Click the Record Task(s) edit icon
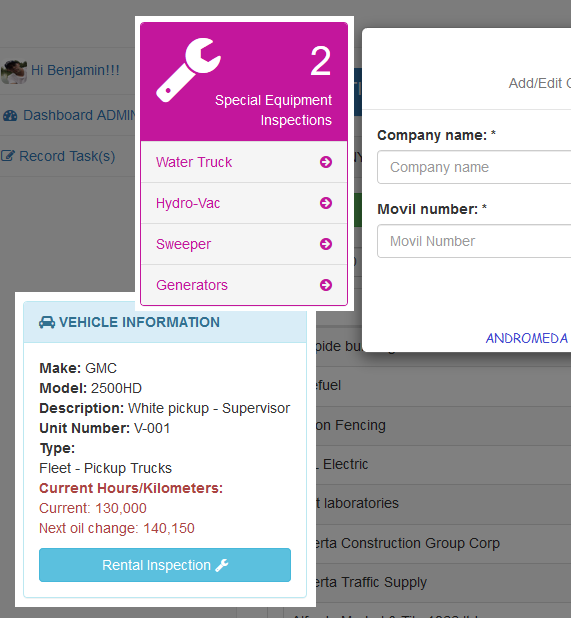 [x=8, y=156]
